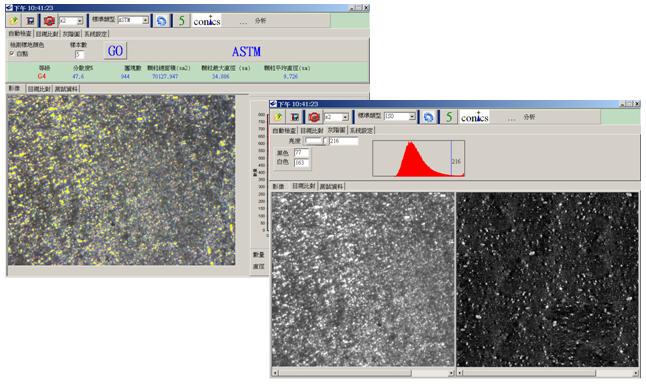Select the lower 目視比對 sub-tab in ISO window
The image size is (646, 385).
coord(304,186)
